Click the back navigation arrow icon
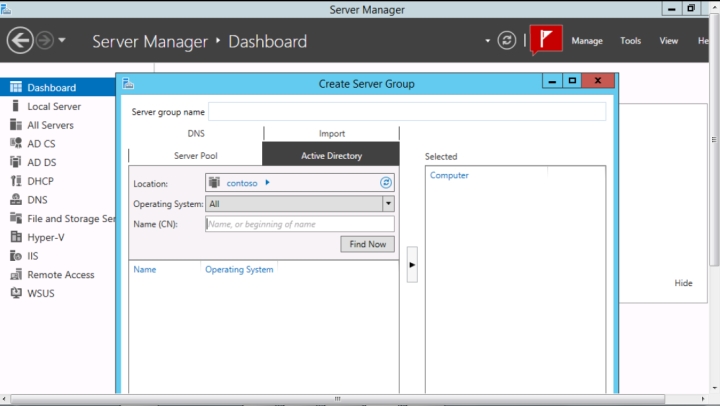 pos(20,41)
